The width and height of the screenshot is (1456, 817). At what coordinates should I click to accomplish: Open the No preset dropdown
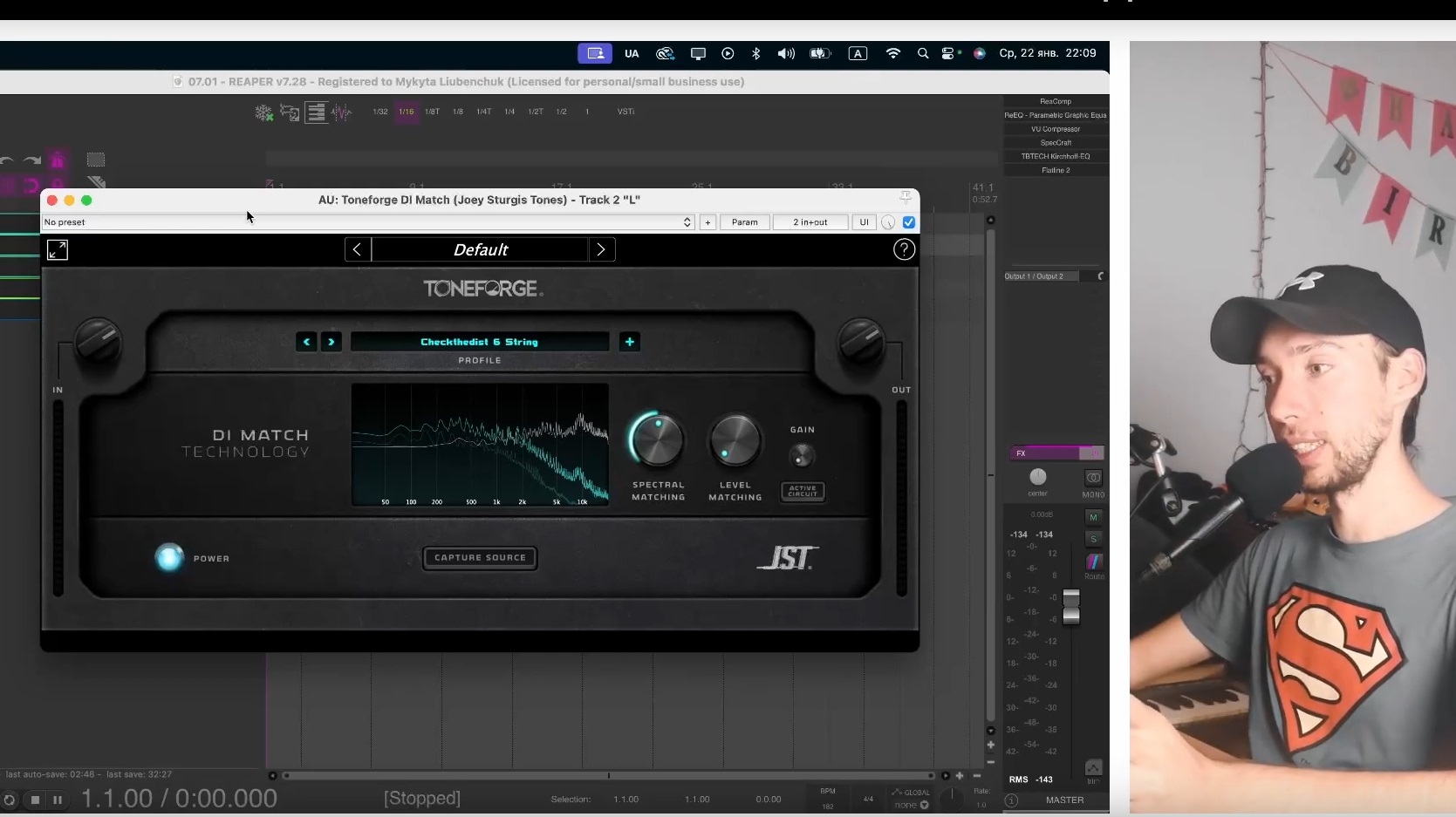(x=368, y=222)
